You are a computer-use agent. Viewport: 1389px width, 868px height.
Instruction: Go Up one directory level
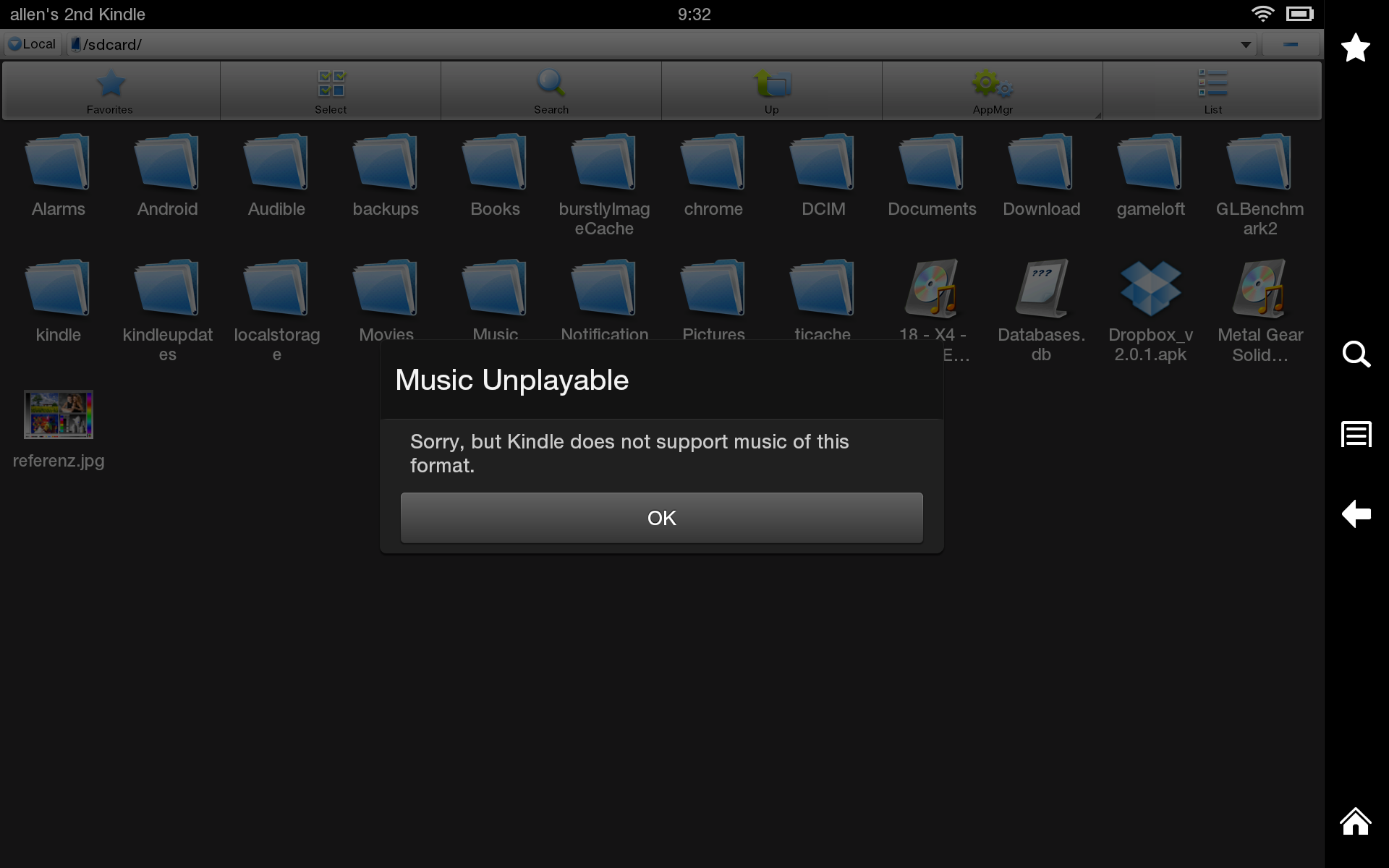point(772,91)
